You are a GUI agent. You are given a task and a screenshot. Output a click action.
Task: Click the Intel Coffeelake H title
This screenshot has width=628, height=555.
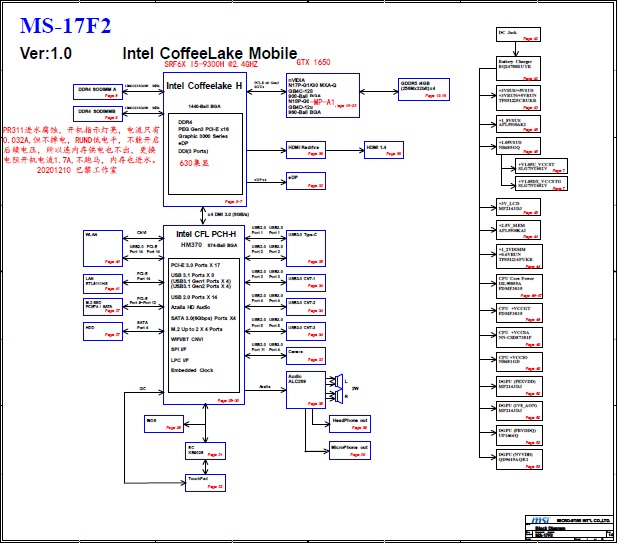[x=204, y=86]
